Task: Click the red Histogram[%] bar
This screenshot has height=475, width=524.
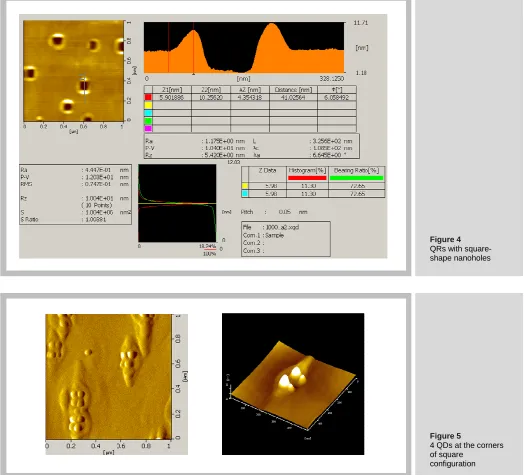Action: point(307,178)
